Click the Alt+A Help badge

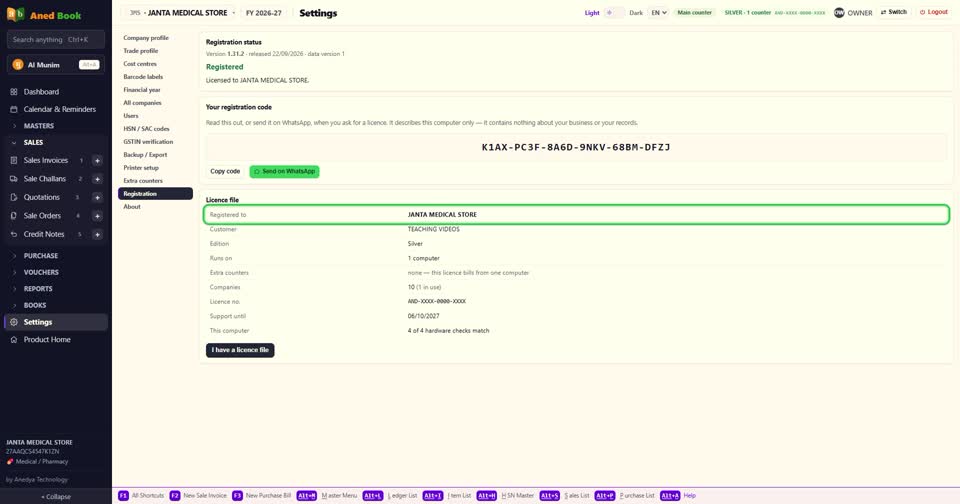pos(670,495)
